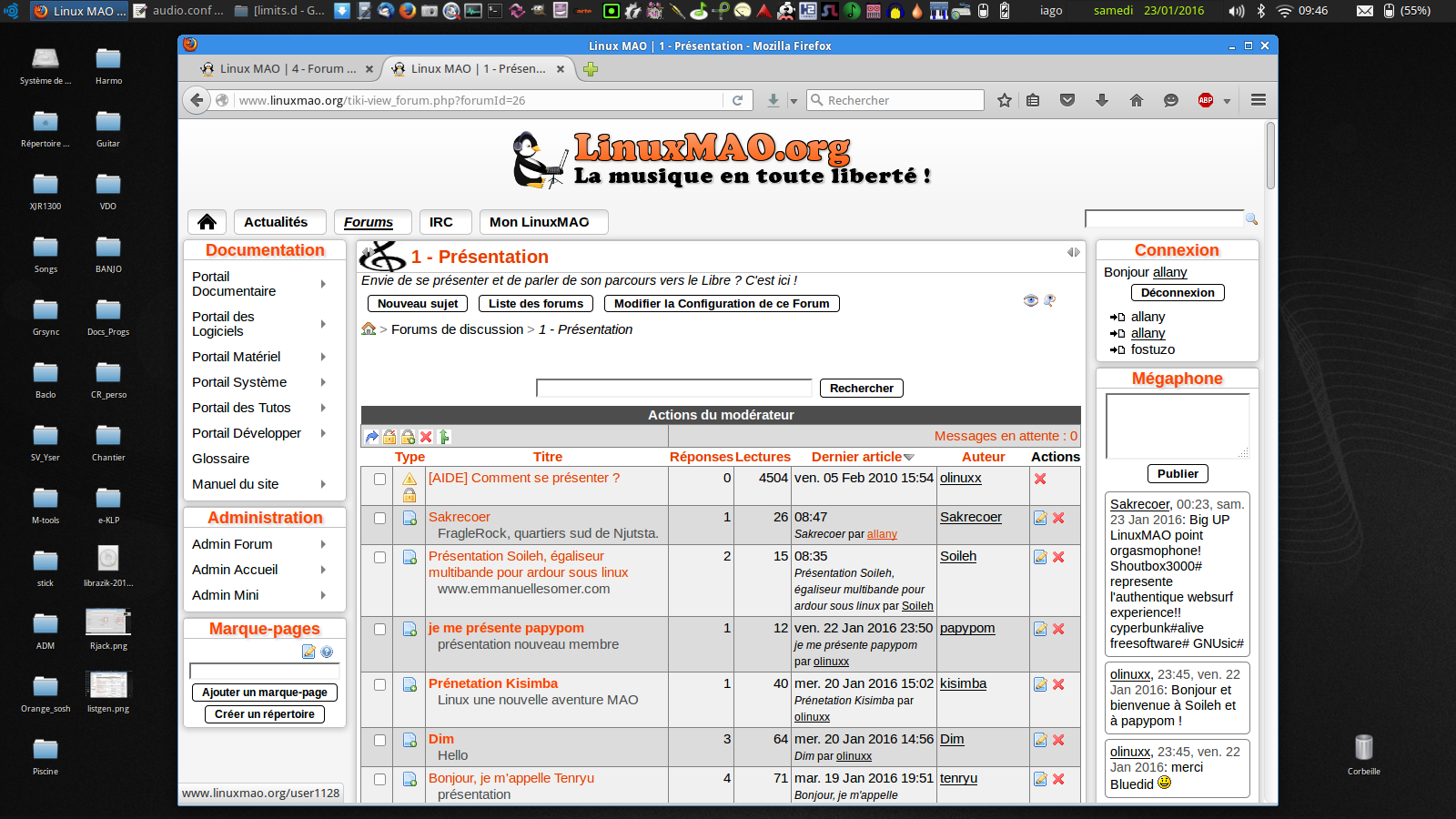Click the moderator merge topics green arrow icon
The width and height of the screenshot is (1456, 819).
point(444,437)
